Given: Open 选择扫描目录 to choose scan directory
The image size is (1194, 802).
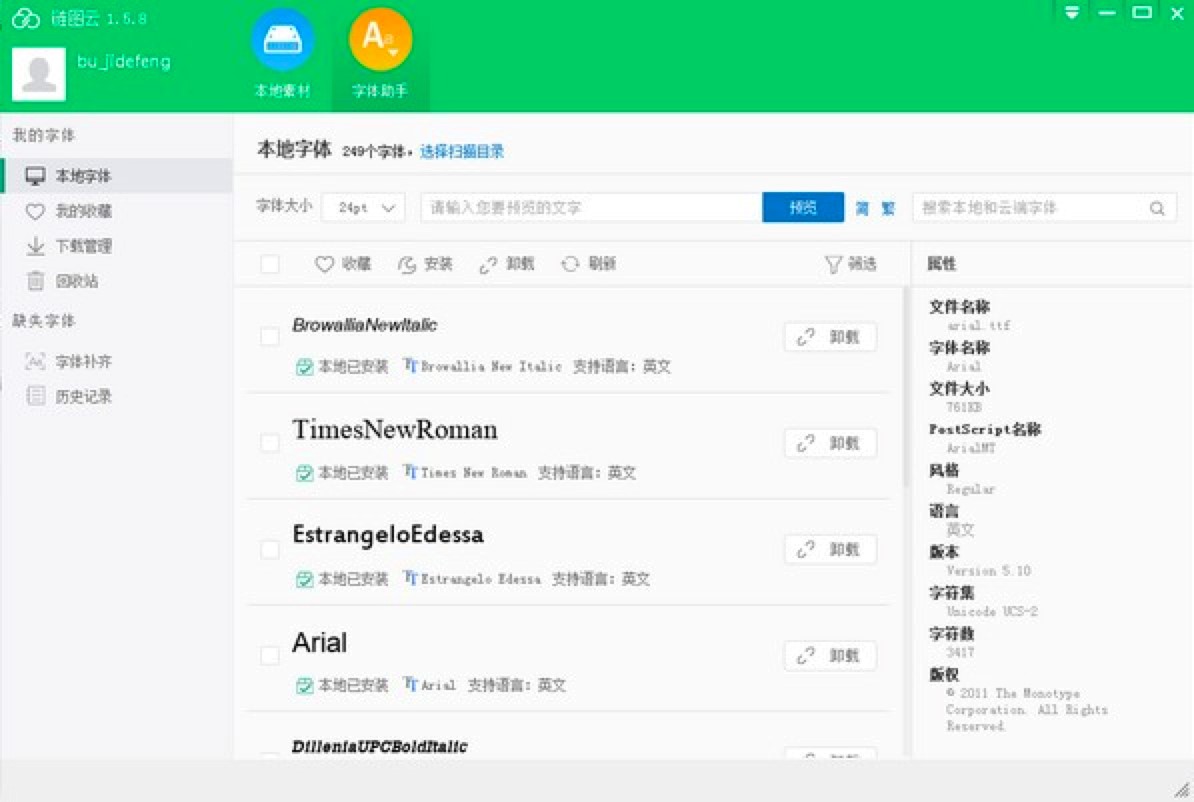Looking at the screenshot, I should (x=466, y=151).
